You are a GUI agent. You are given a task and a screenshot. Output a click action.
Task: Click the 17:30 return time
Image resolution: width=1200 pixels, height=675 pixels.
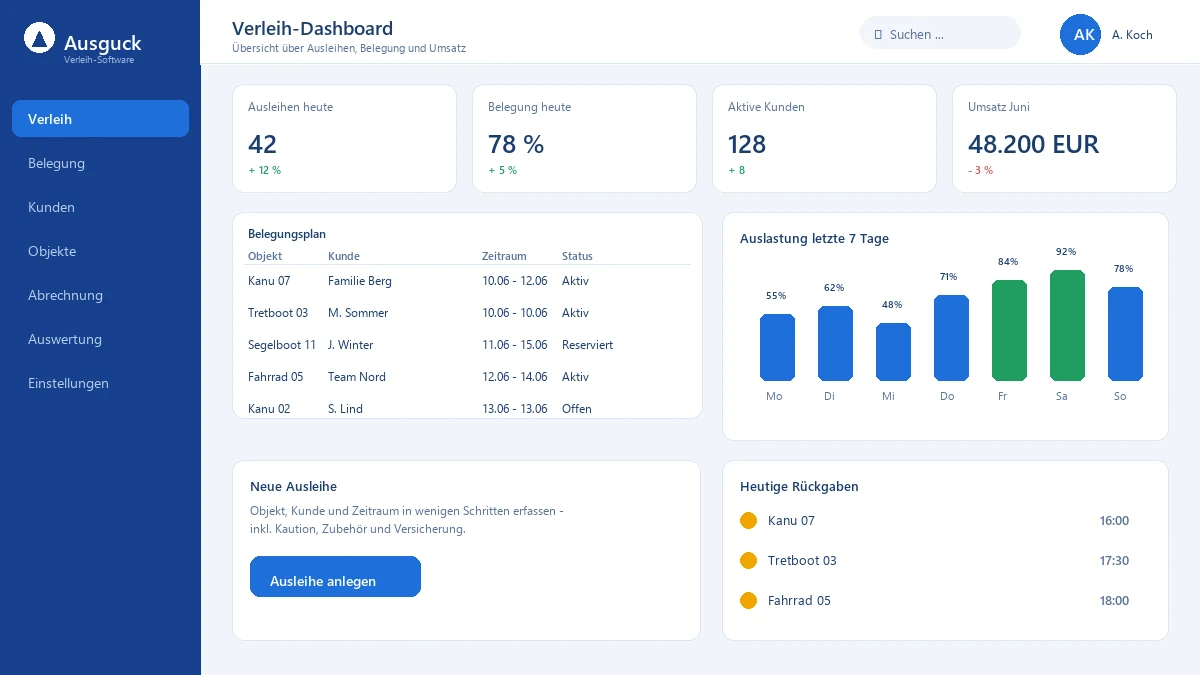coord(1114,560)
